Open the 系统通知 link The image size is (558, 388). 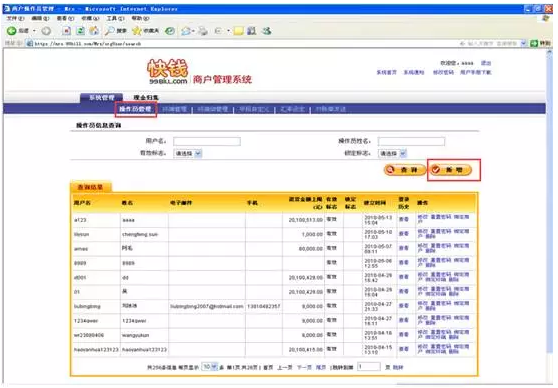414,72
